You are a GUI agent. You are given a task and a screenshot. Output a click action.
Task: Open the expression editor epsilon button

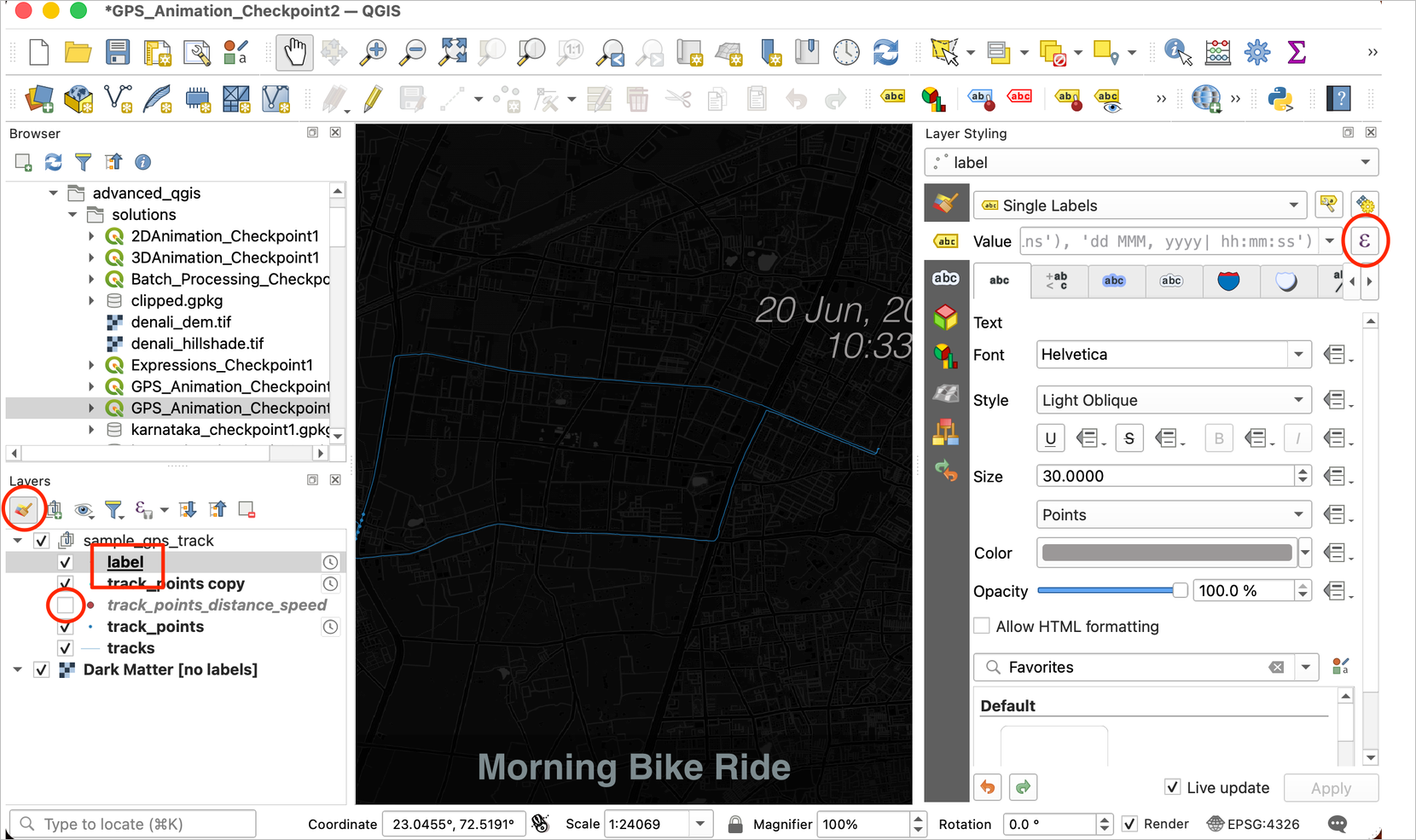pos(1364,241)
